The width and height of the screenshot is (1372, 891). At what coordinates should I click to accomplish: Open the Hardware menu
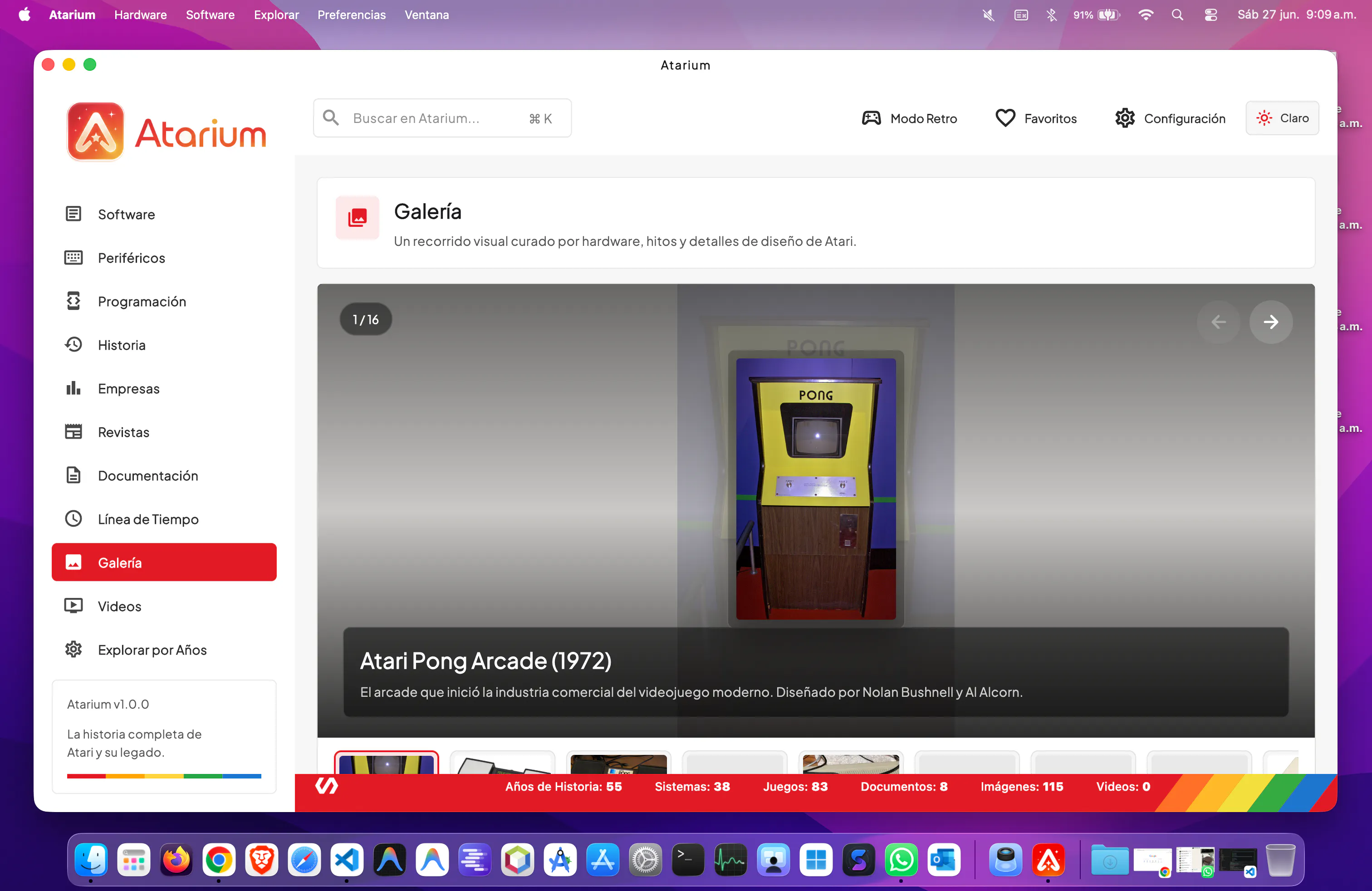(141, 15)
